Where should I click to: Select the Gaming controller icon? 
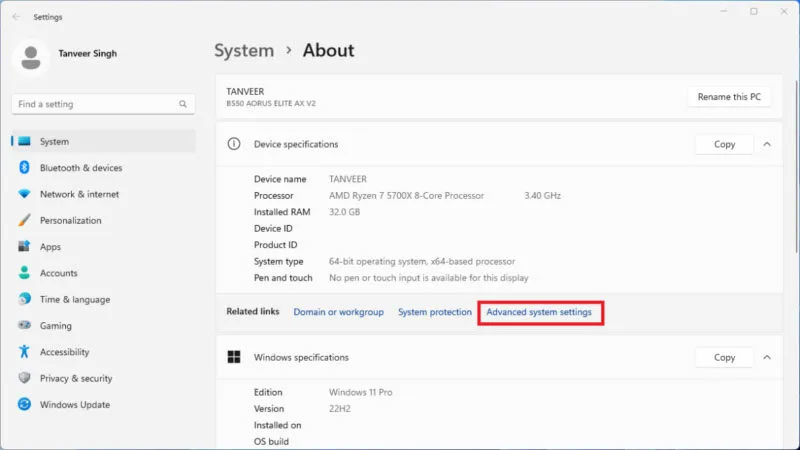click(24, 326)
